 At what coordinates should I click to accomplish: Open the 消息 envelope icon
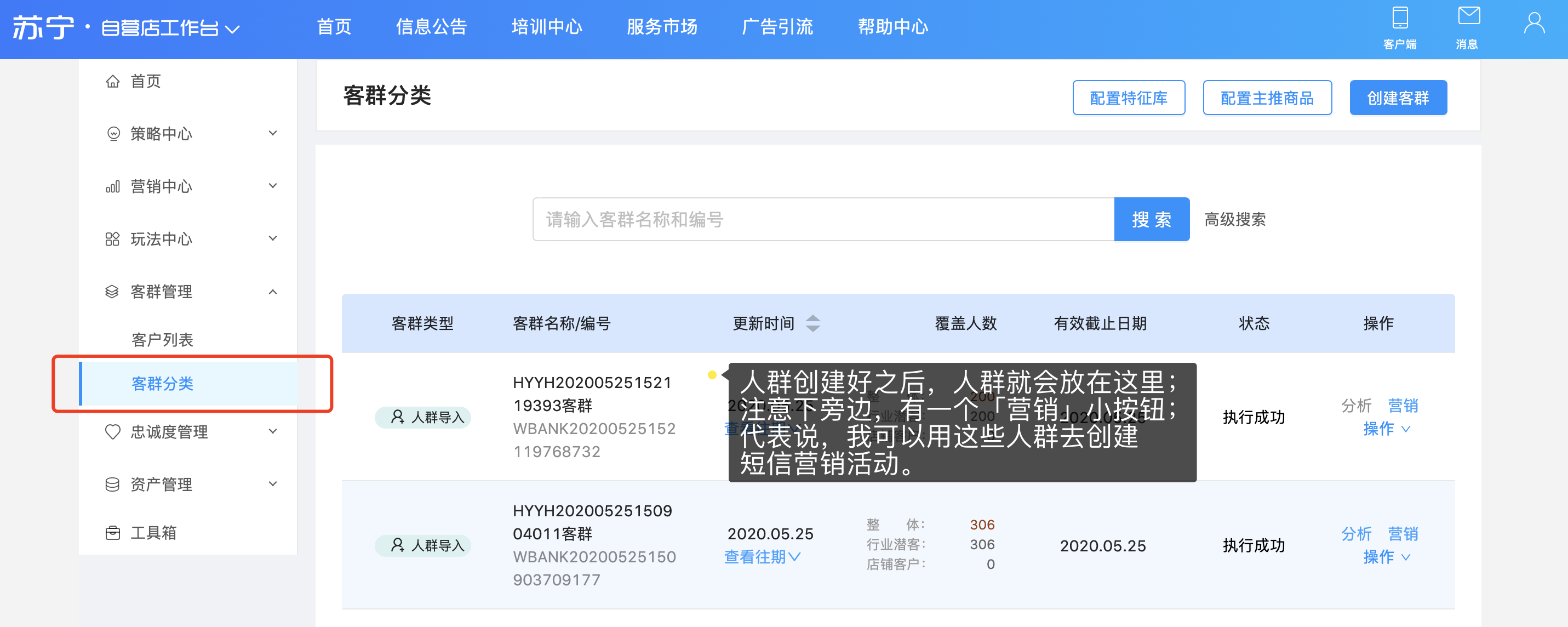(1468, 16)
